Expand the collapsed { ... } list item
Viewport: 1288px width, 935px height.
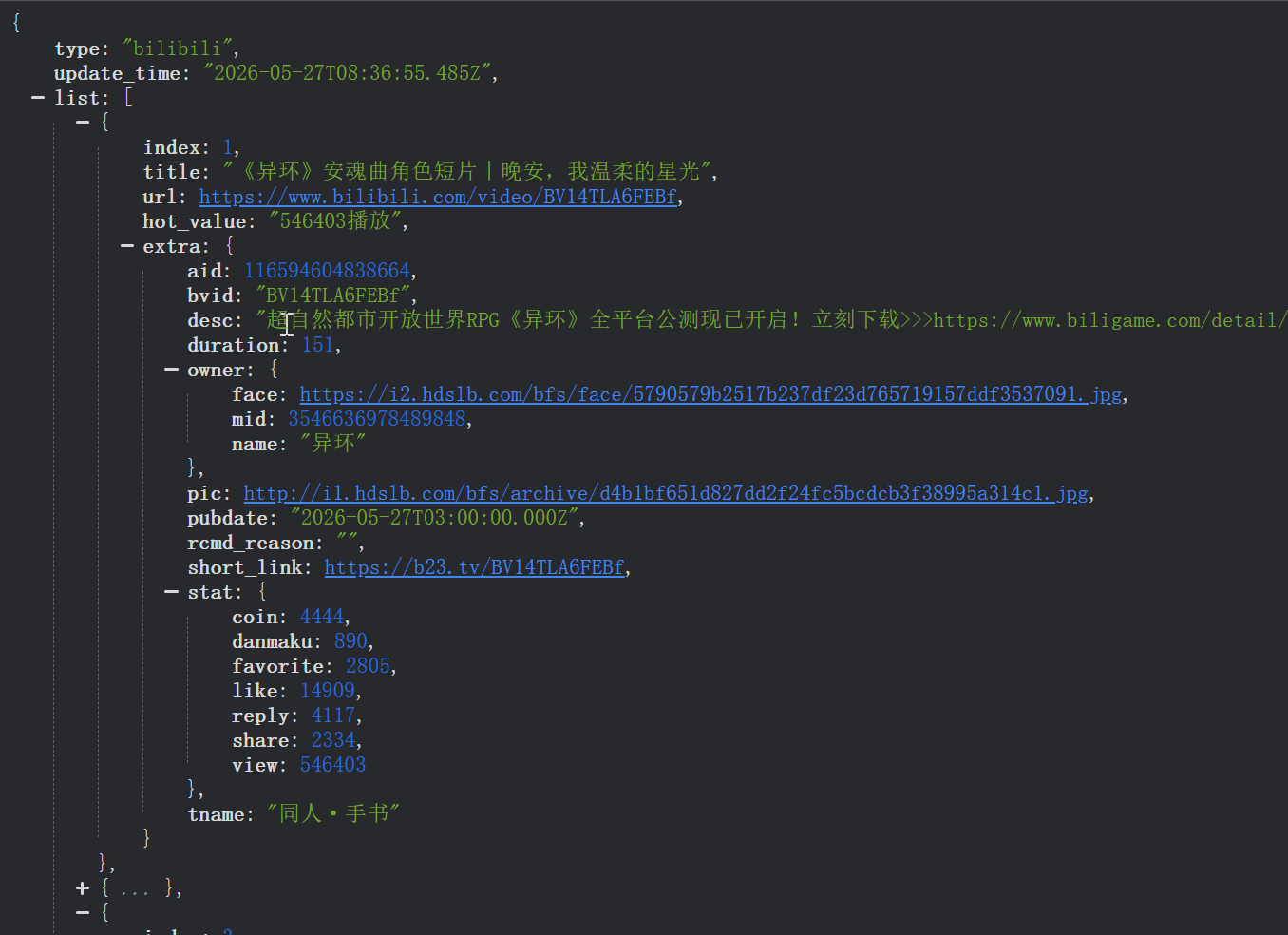(x=83, y=888)
